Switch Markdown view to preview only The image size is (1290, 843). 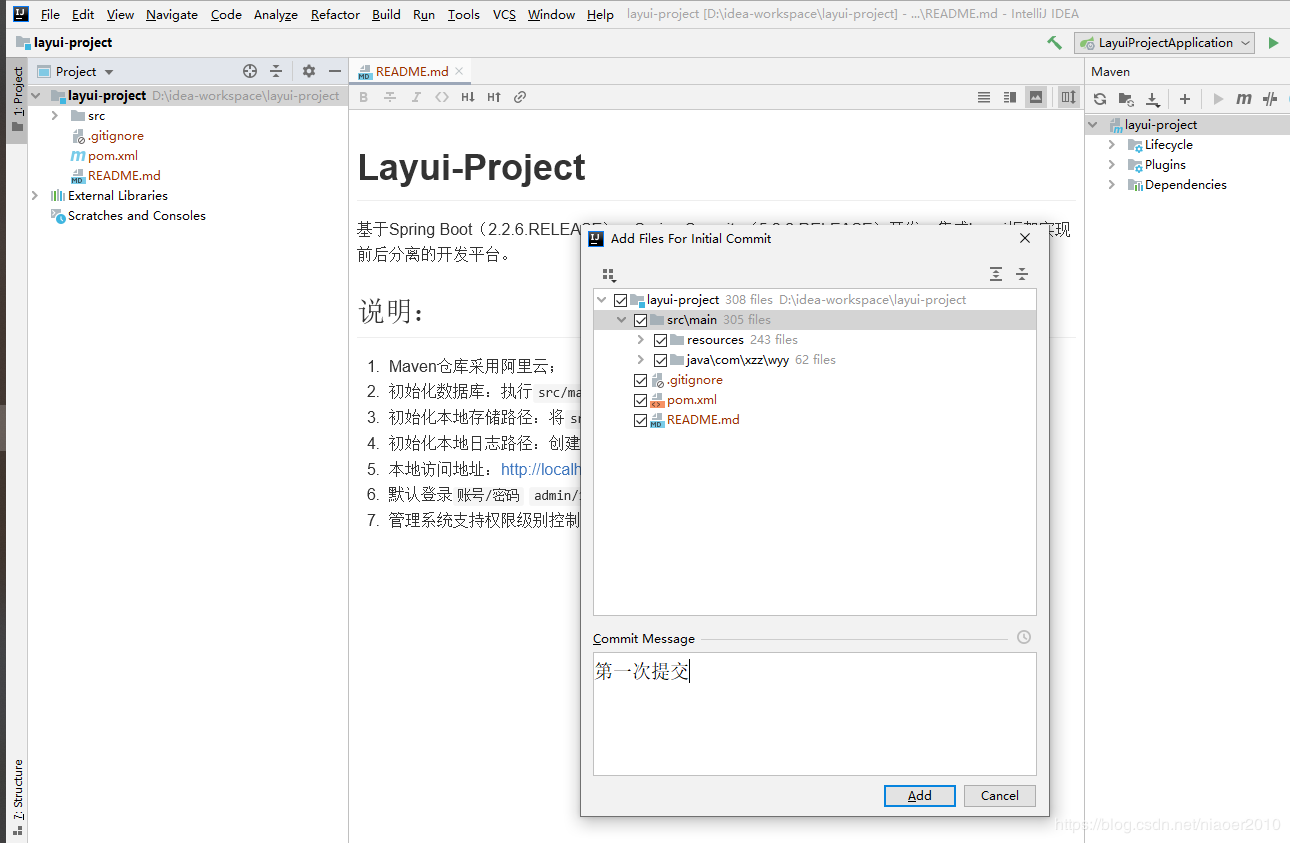(1036, 97)
